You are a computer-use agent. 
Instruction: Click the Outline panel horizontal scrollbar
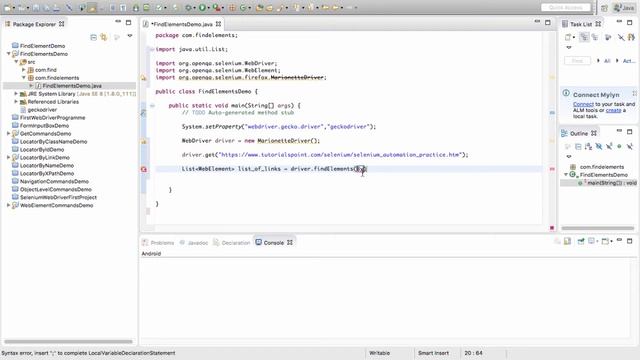click(598, 228)
